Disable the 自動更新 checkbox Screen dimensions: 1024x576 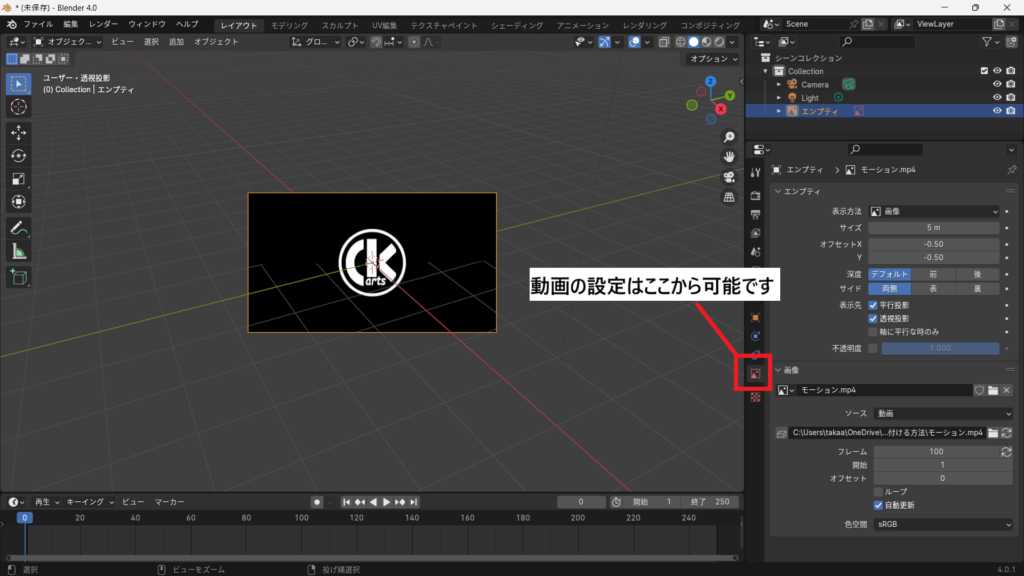point(879,505)
